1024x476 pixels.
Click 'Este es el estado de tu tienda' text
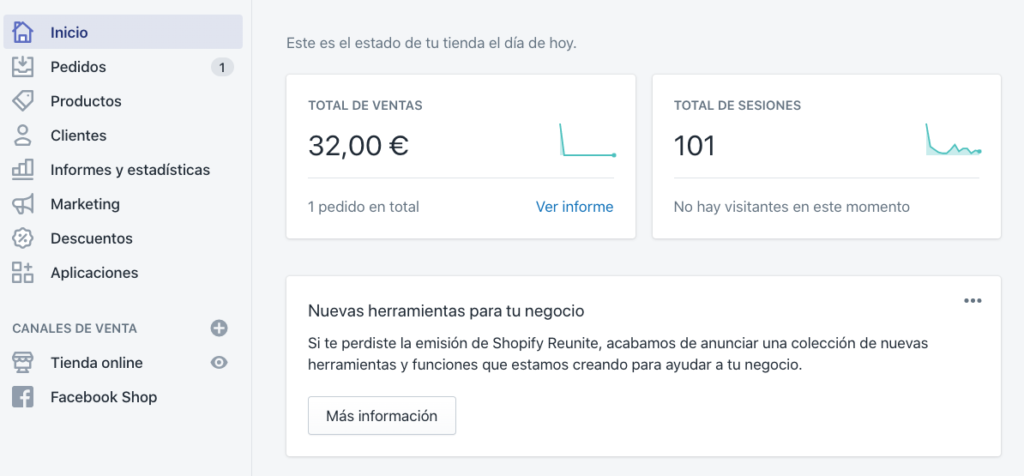(432, 45)
